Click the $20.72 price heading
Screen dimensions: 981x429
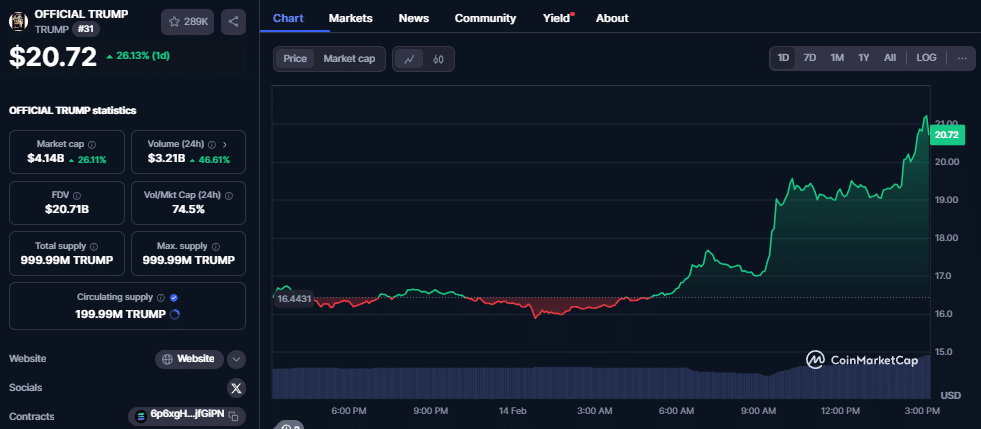click(x=53, y=57)
